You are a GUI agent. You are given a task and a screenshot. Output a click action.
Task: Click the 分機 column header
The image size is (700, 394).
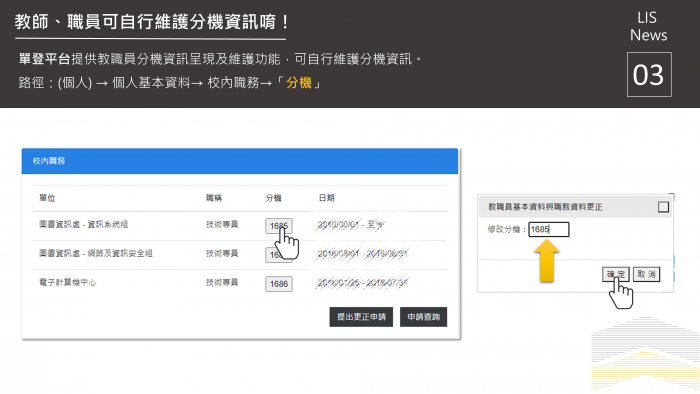[x=273, y=198]
